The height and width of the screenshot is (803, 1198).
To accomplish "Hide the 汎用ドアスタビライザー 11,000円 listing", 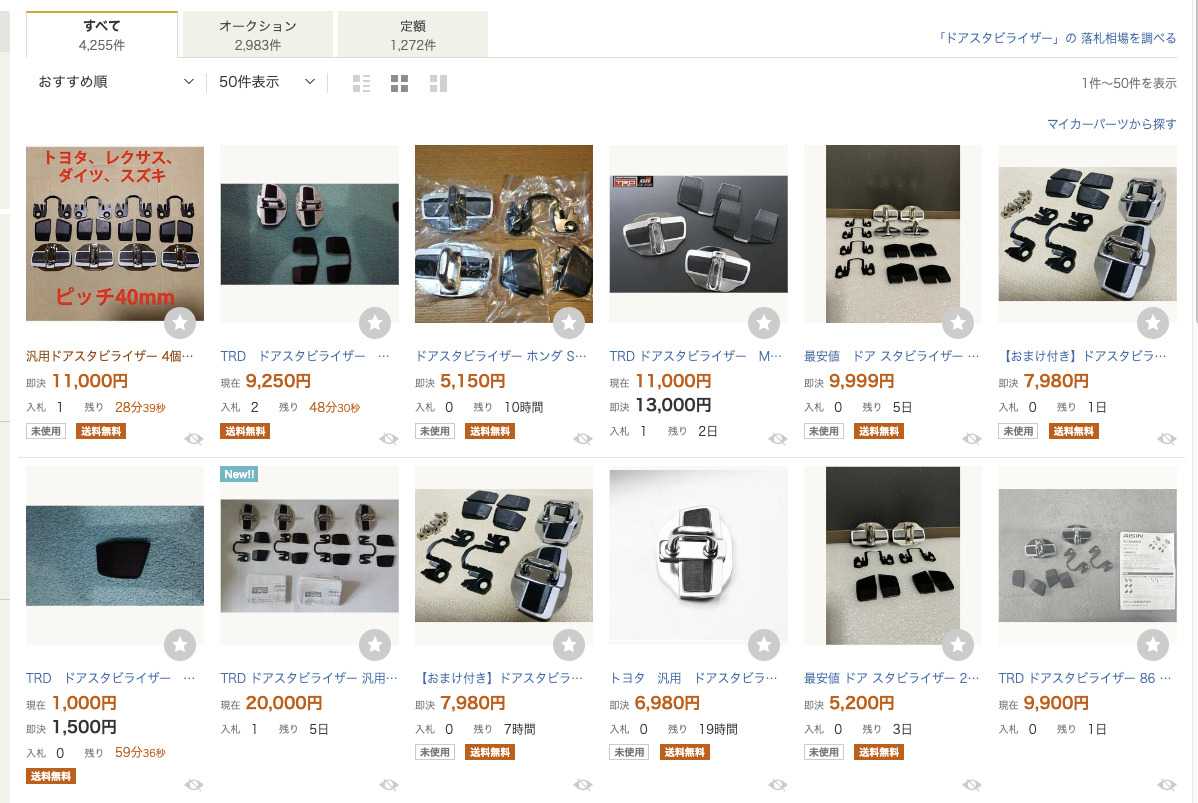I will [x=194, y=439].
